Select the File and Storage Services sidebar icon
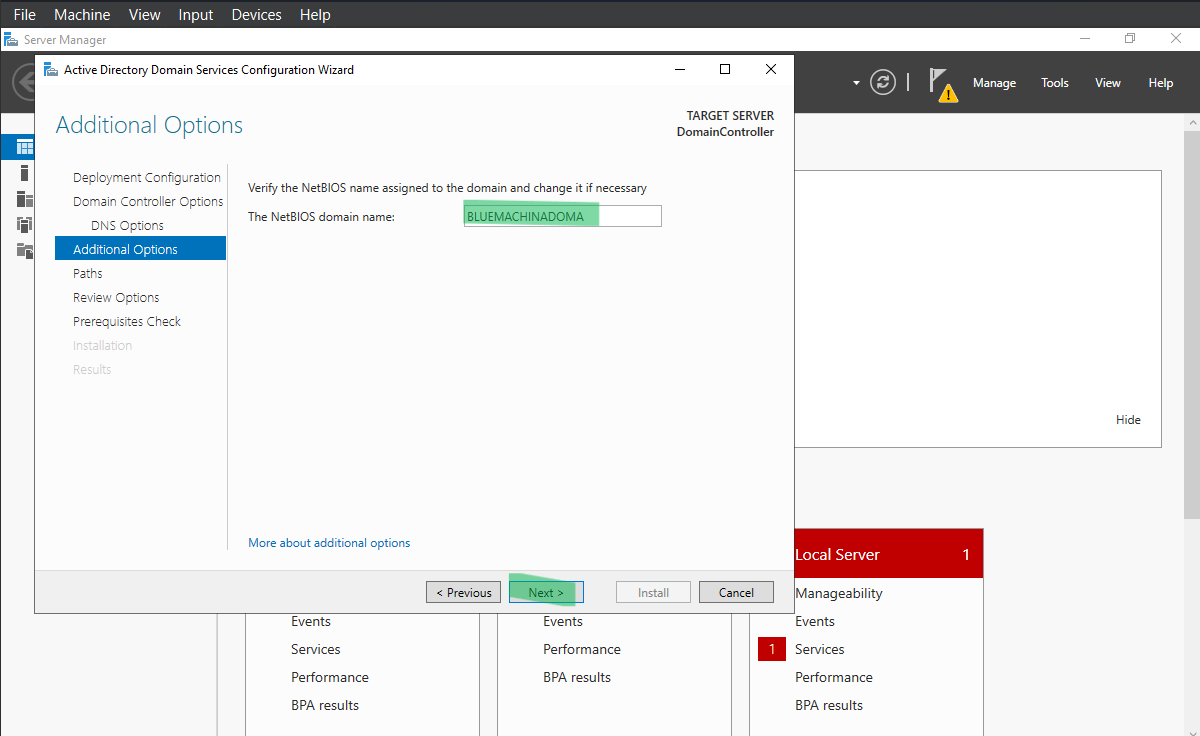Viewport: 1200px width, 736px height. (x=25, y=249)
